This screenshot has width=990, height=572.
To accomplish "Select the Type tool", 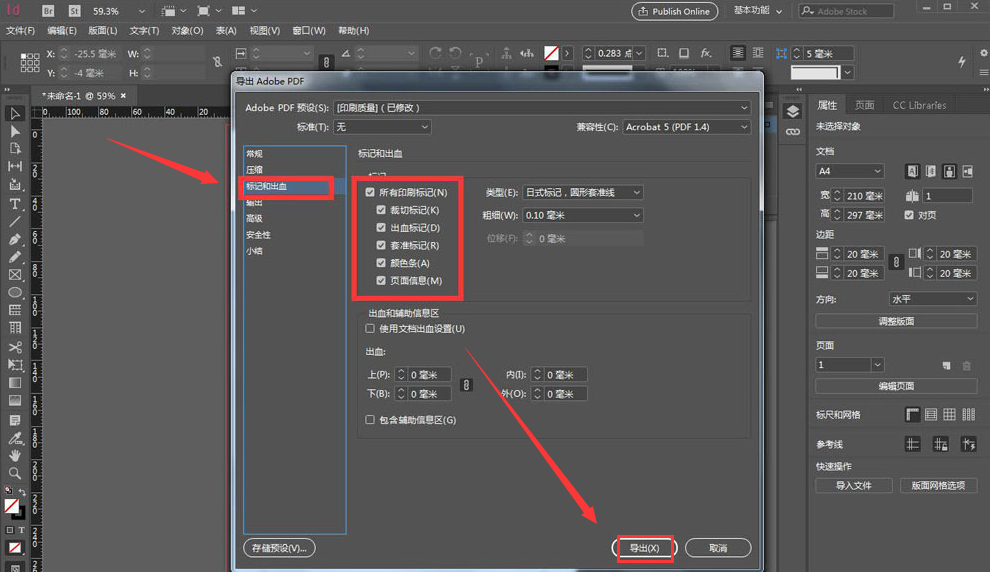I will (x=15, y=204).
